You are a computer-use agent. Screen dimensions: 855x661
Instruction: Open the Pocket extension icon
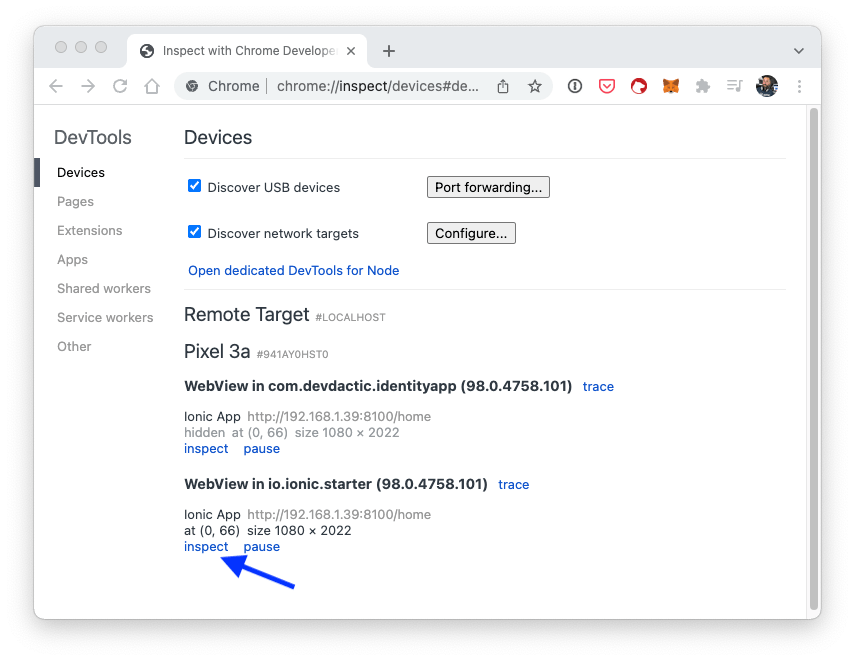point(607,86)
